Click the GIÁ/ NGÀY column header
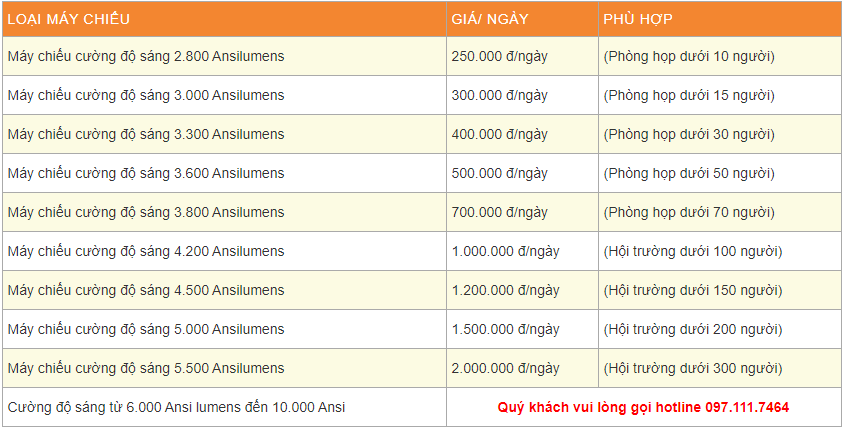The height and width of the screenshot is (429, 845). (492, 19)
